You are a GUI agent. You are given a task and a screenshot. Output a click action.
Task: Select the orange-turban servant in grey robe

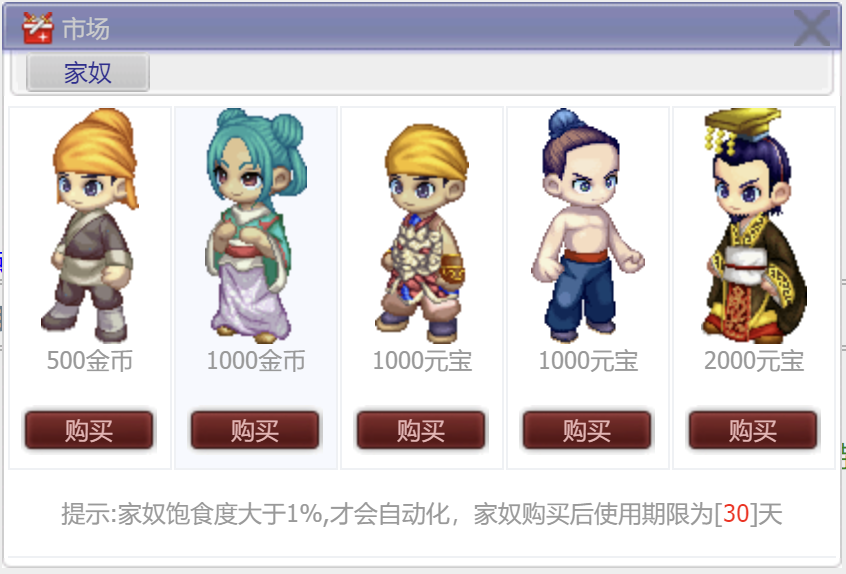90,226
